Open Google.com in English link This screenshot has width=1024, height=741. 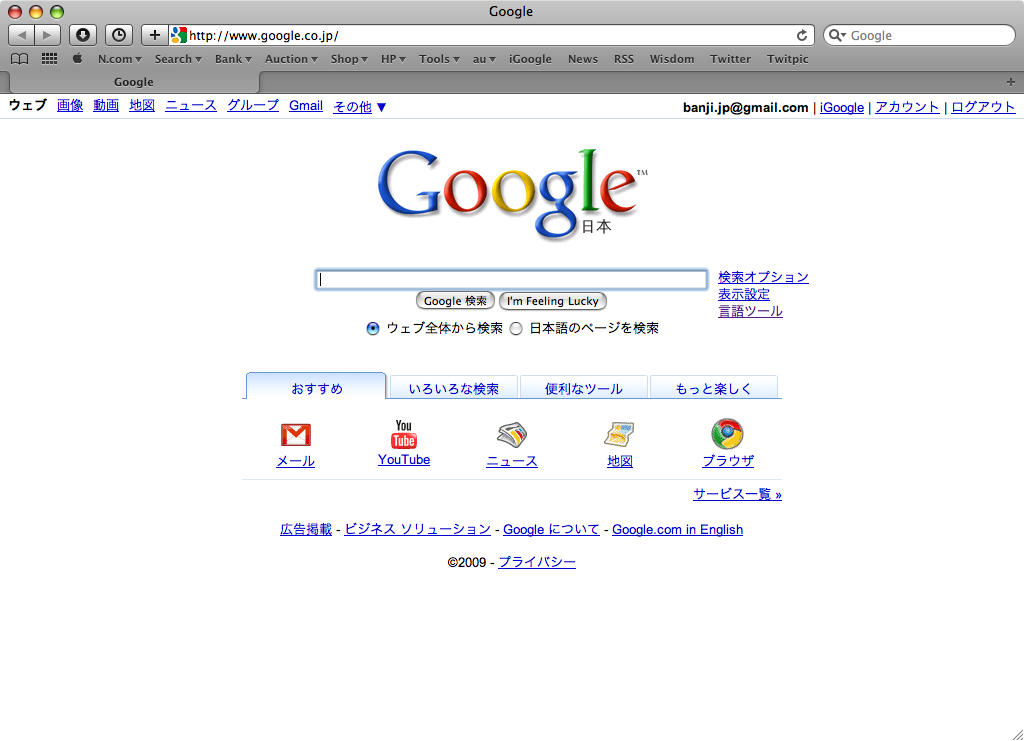click(x=677, y=529)
